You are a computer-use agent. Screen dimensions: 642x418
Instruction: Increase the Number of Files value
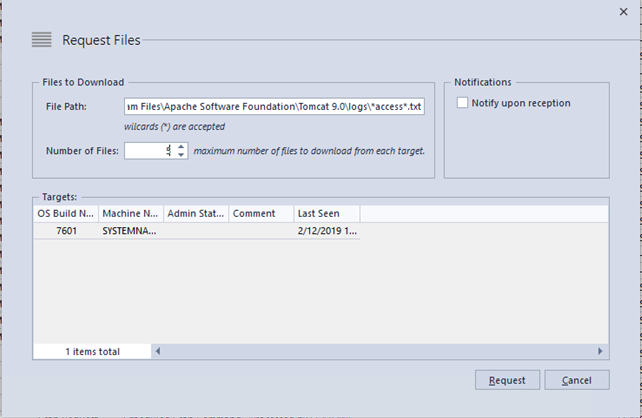tap(181, 146)
